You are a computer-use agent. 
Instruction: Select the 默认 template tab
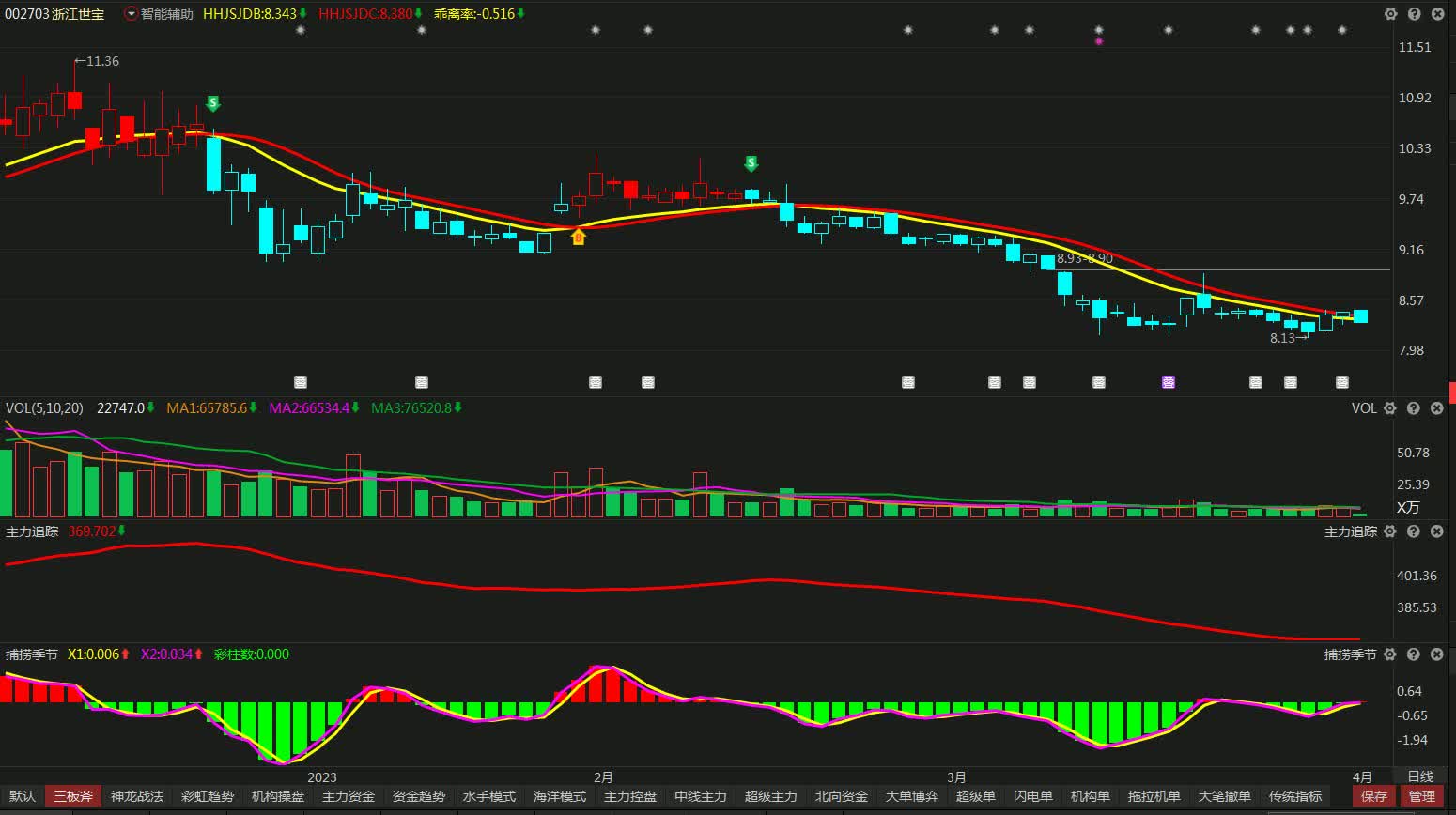pyautogui.click(x=23, y=796)
